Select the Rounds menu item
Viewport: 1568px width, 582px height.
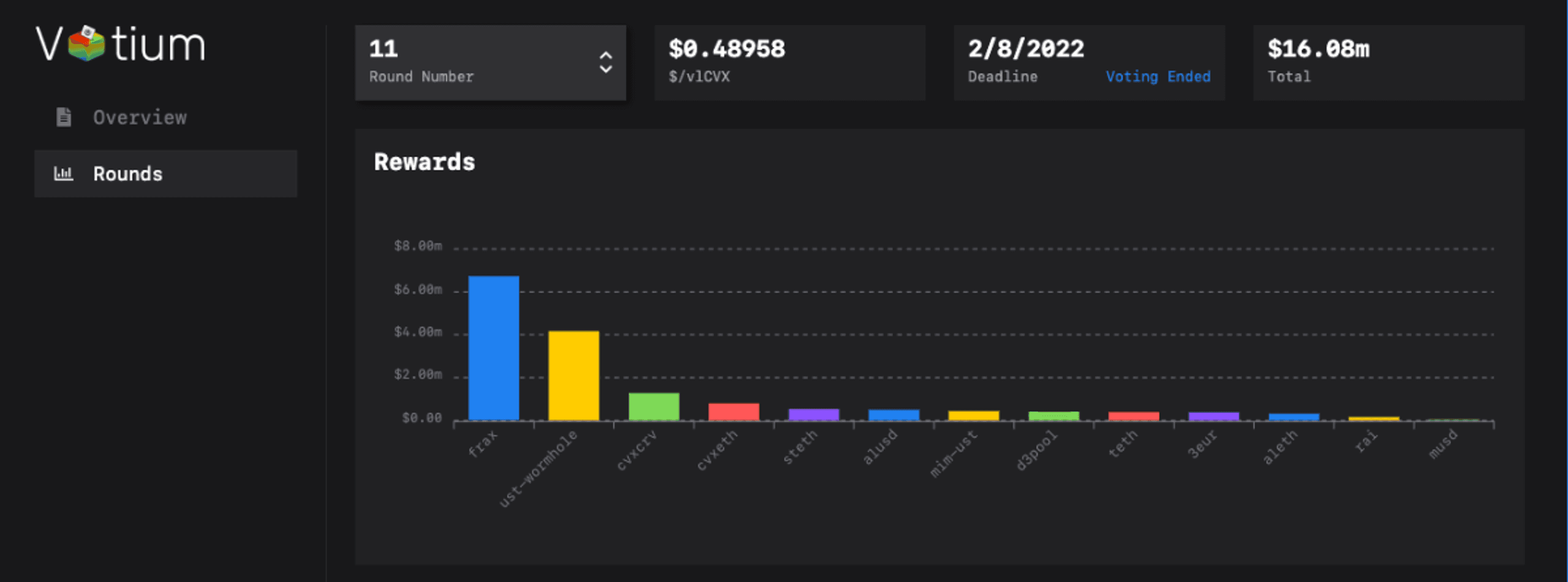coord(165,174)
